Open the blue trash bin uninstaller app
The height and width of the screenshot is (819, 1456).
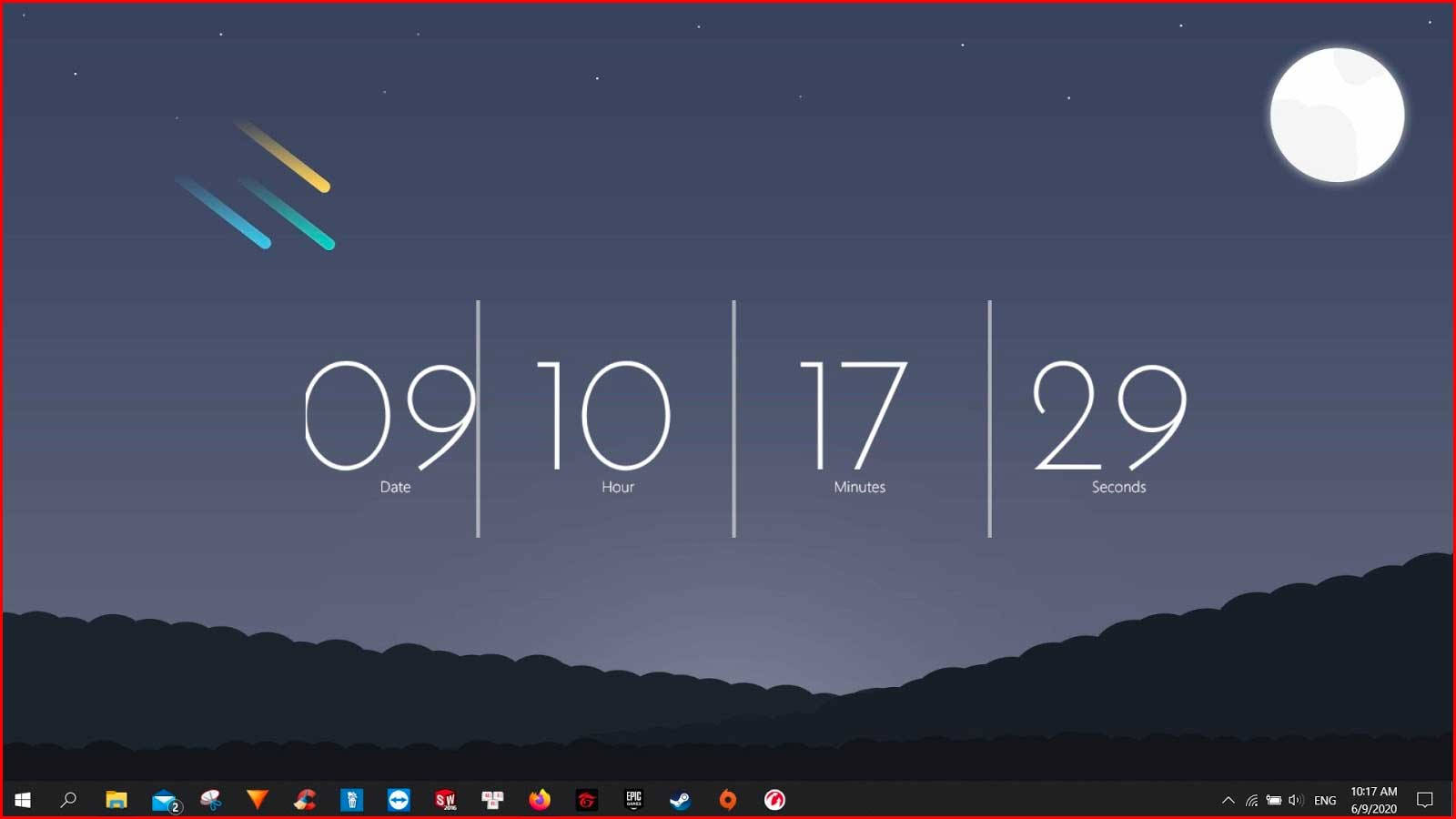pyautogui.click(x=352, y=800)
